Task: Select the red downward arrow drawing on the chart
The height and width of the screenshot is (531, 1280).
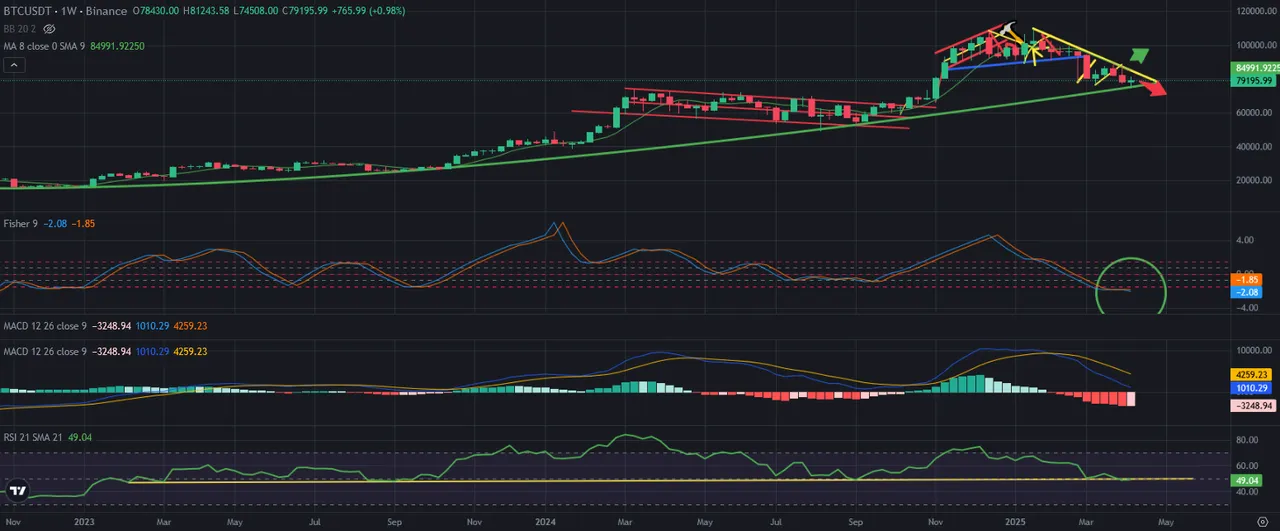Action: pos(1152,89)
